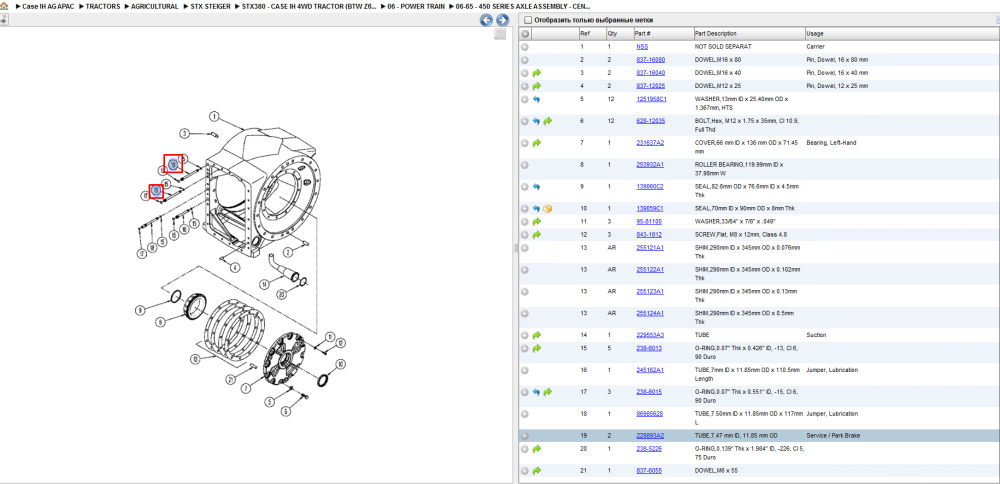
Task: Click callout 20 below the tube drawing
Action: click(x=282, y=294)
